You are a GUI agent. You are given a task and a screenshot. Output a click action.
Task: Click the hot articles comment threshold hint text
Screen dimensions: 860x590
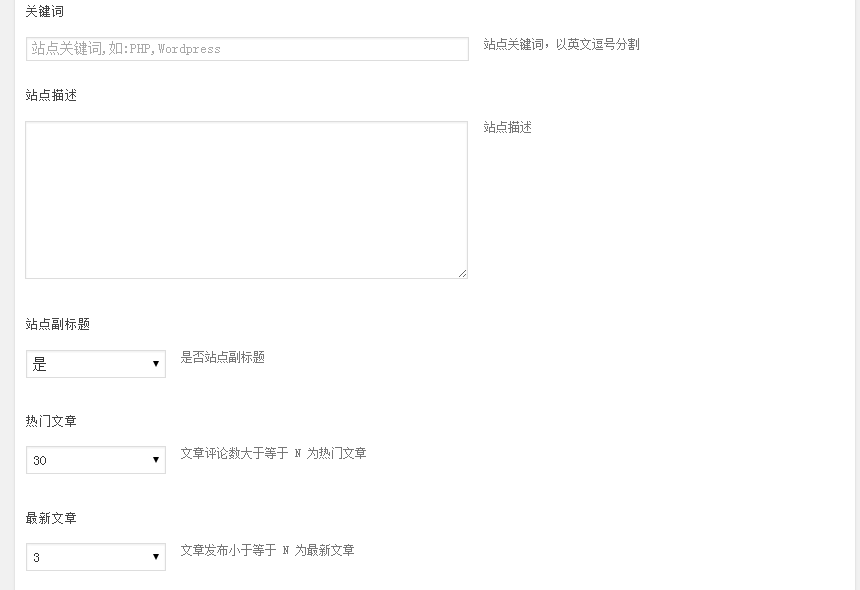point(271,453)
